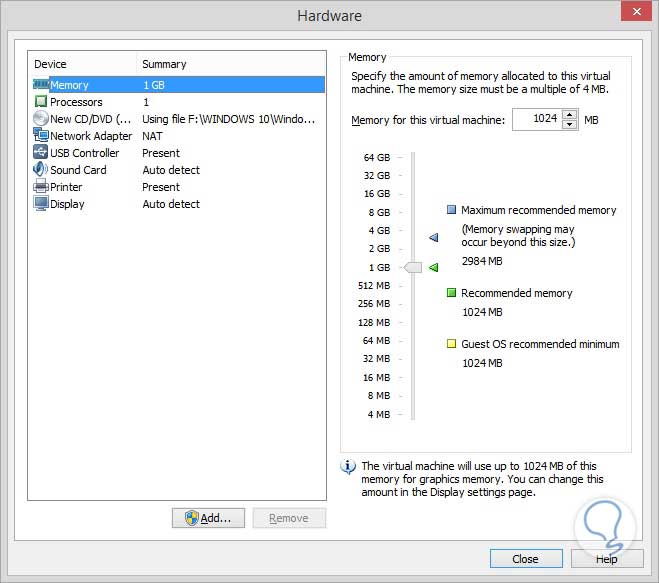Select the Network Adapter device row
659x583 pixels.
pyautogui.click(x=179, y=136)
